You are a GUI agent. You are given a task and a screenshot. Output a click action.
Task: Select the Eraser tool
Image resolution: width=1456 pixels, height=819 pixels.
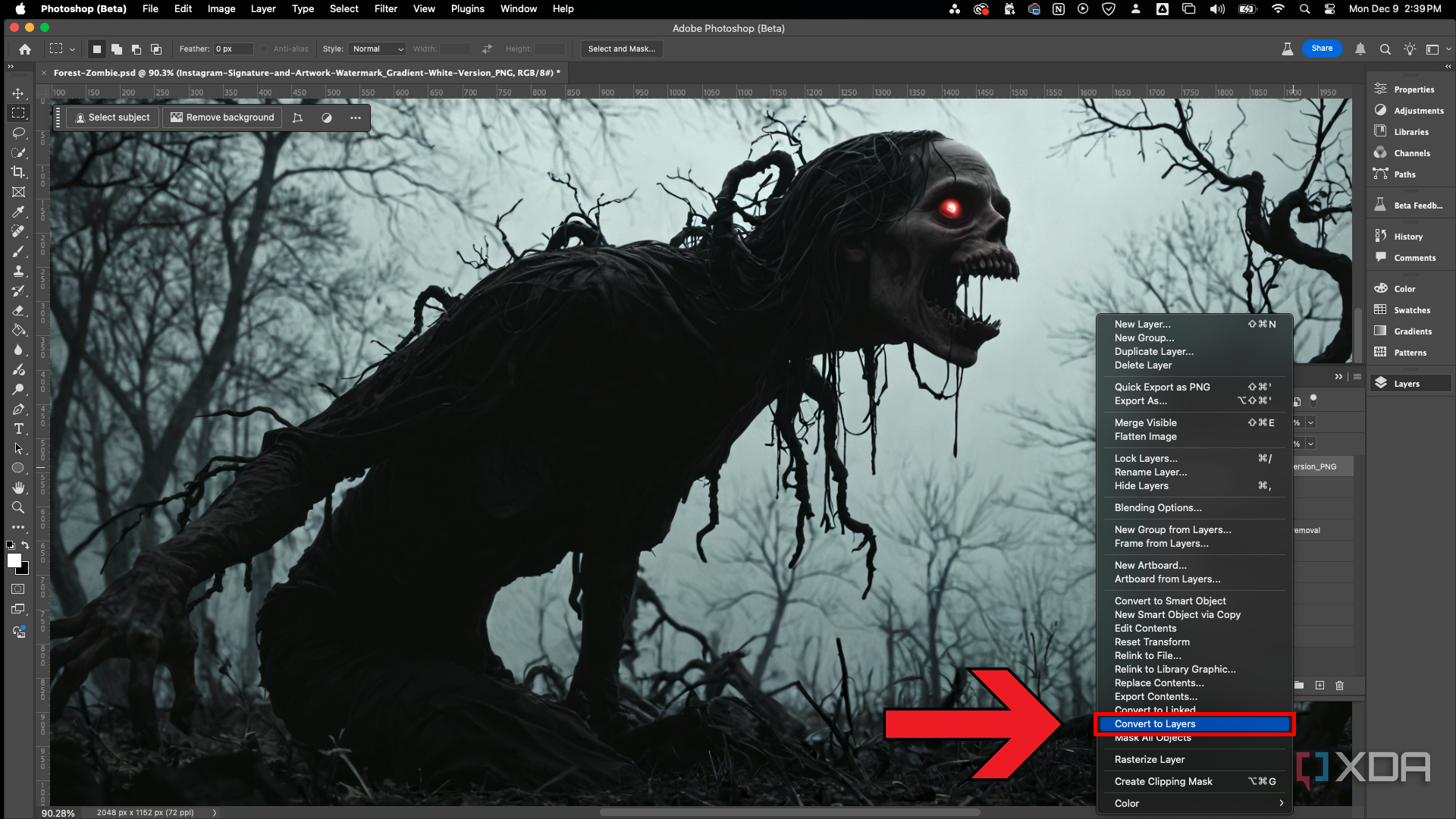[18, 310]
